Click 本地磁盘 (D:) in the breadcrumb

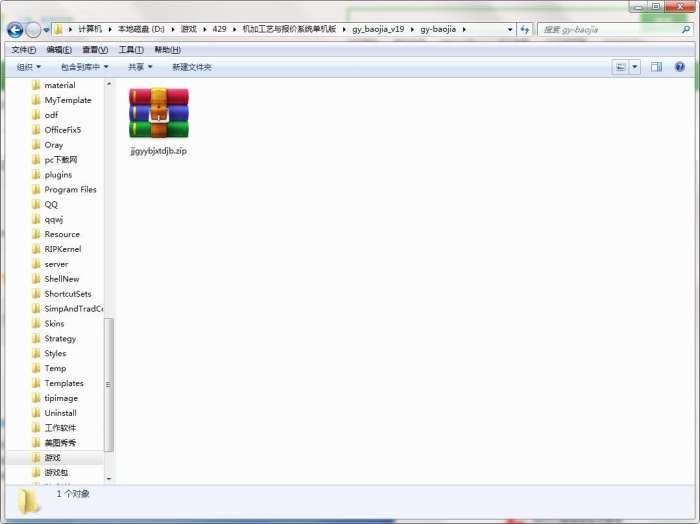tap(141, 29)
